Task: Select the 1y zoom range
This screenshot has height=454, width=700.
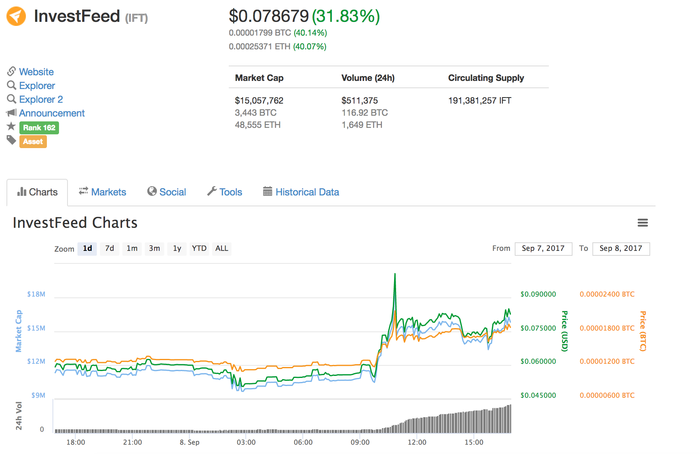Action: [177, 249]
